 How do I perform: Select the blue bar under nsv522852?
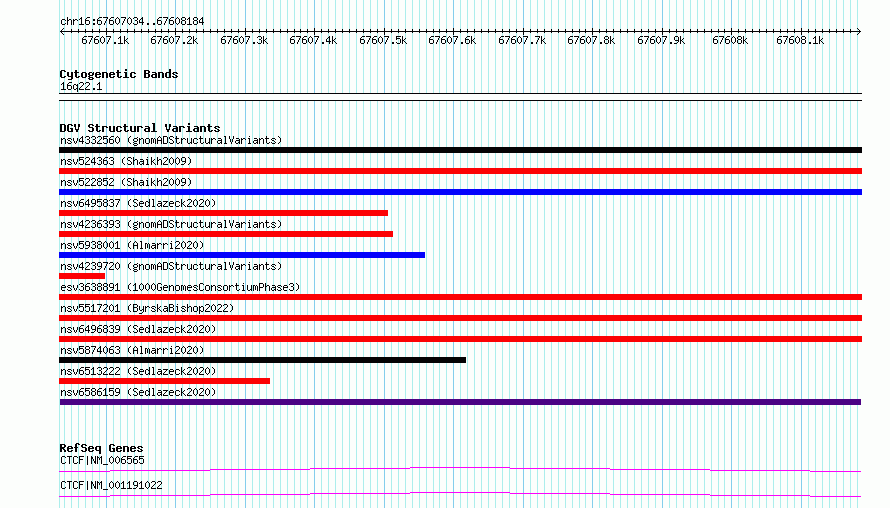460,192
